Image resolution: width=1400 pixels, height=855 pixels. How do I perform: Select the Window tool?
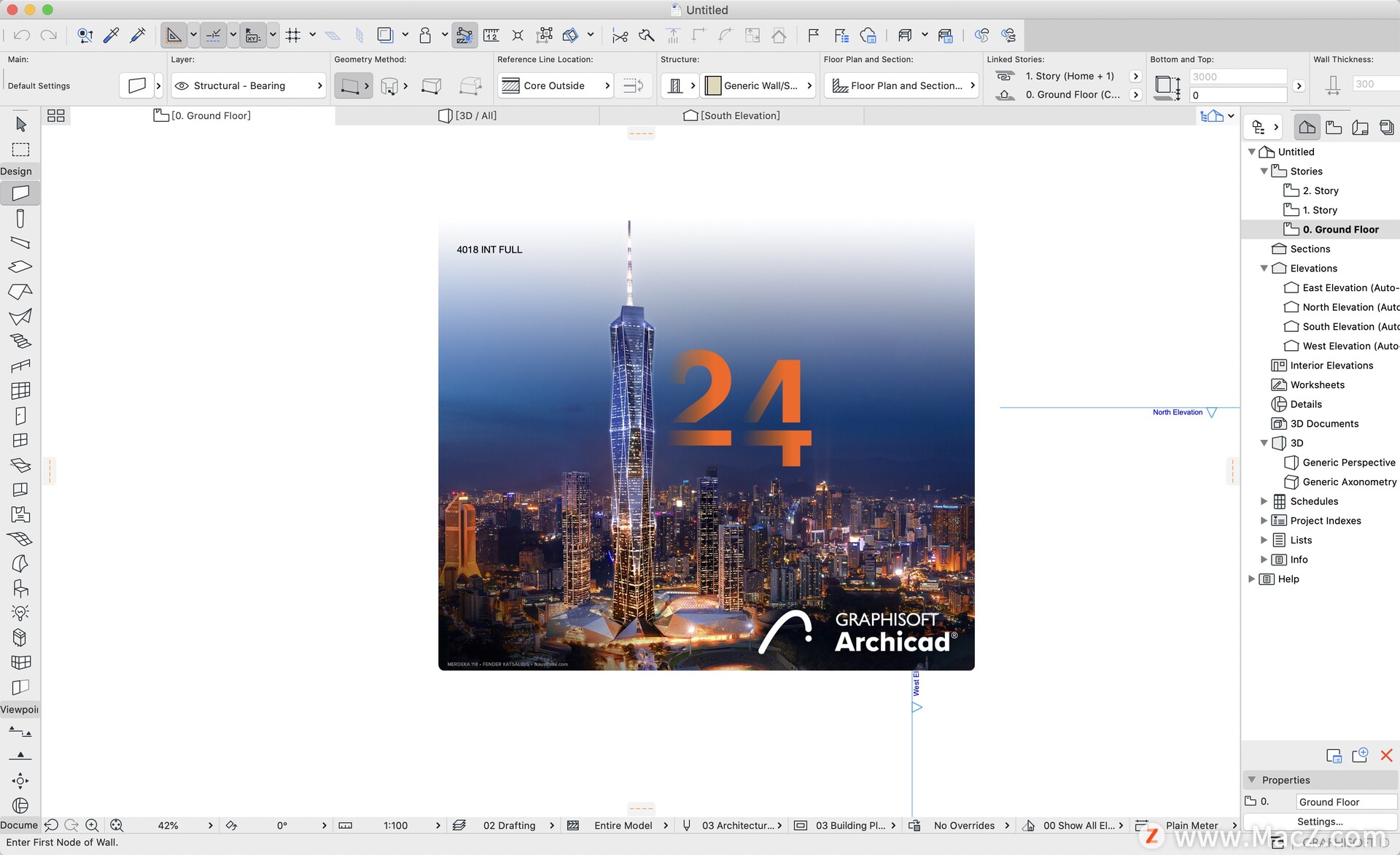20,440
